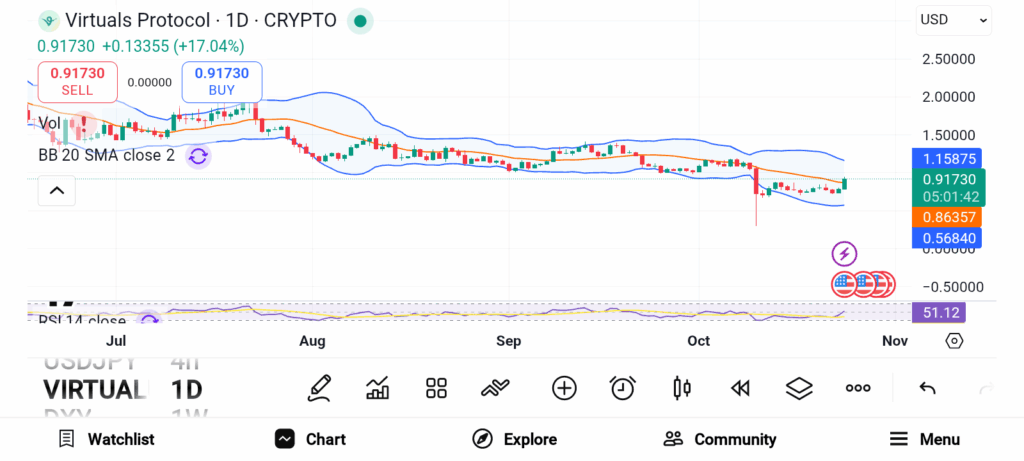The height and width of the screenshot is (461, 1024).
Task: Open the layout grid icon
Action: [x=436, y=388]
